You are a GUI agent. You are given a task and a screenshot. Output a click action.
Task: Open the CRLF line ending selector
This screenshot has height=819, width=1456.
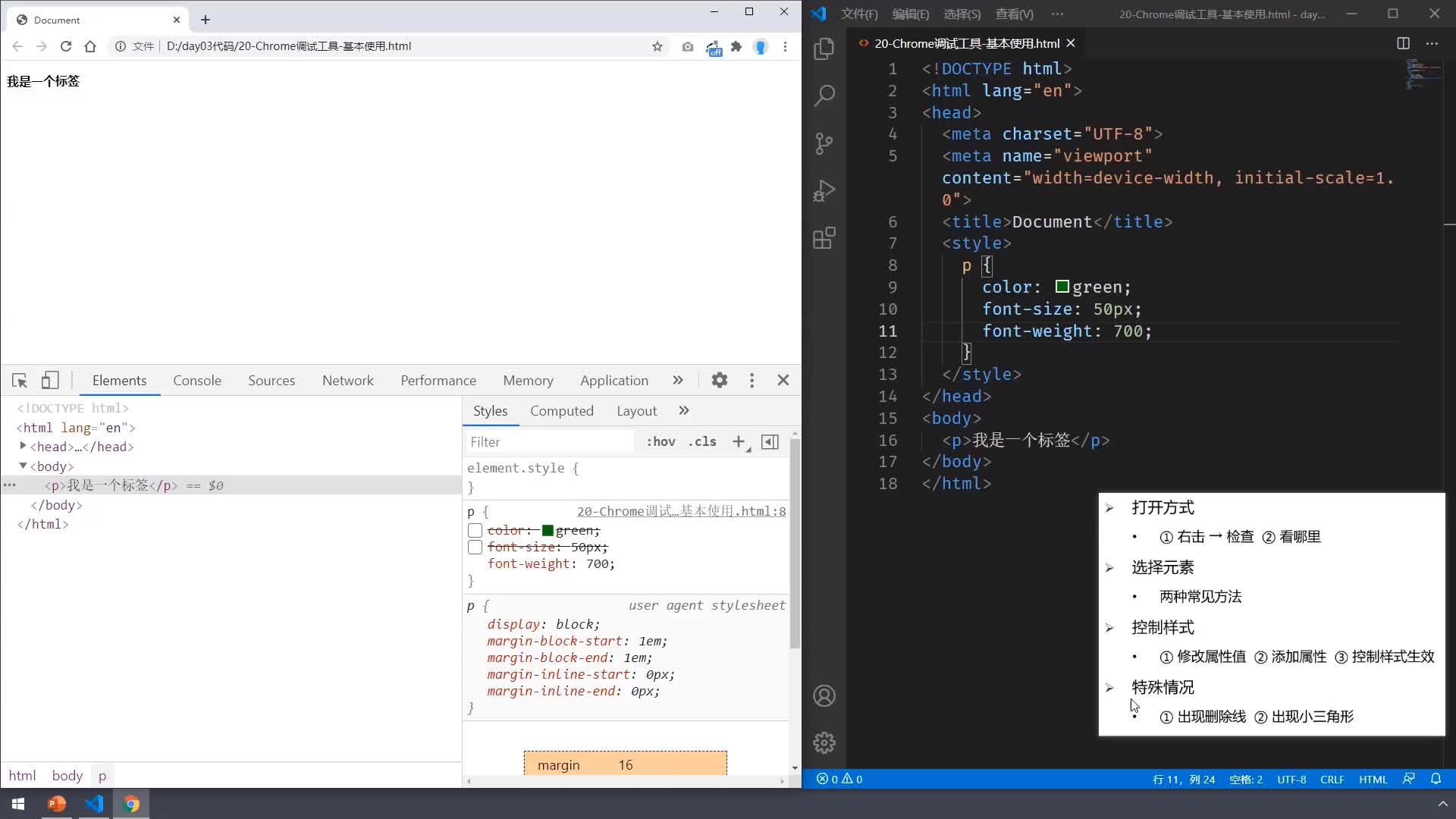pyautogui.click(x=1332, y=779)
